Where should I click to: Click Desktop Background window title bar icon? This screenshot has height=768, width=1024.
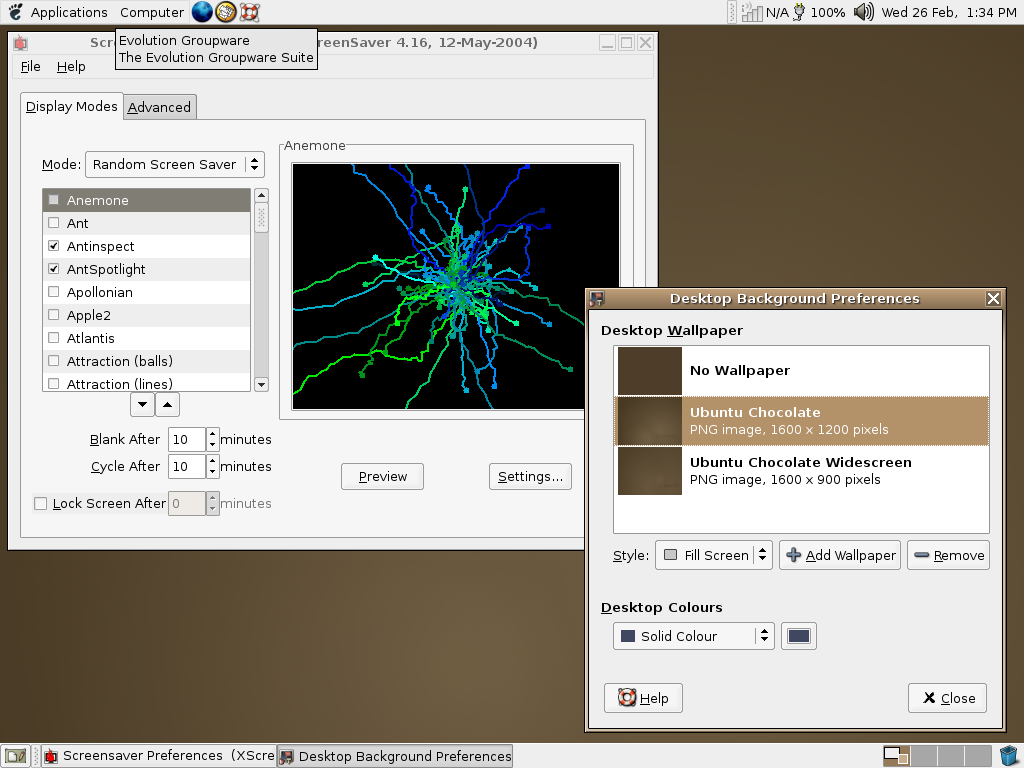click(596, 299)
